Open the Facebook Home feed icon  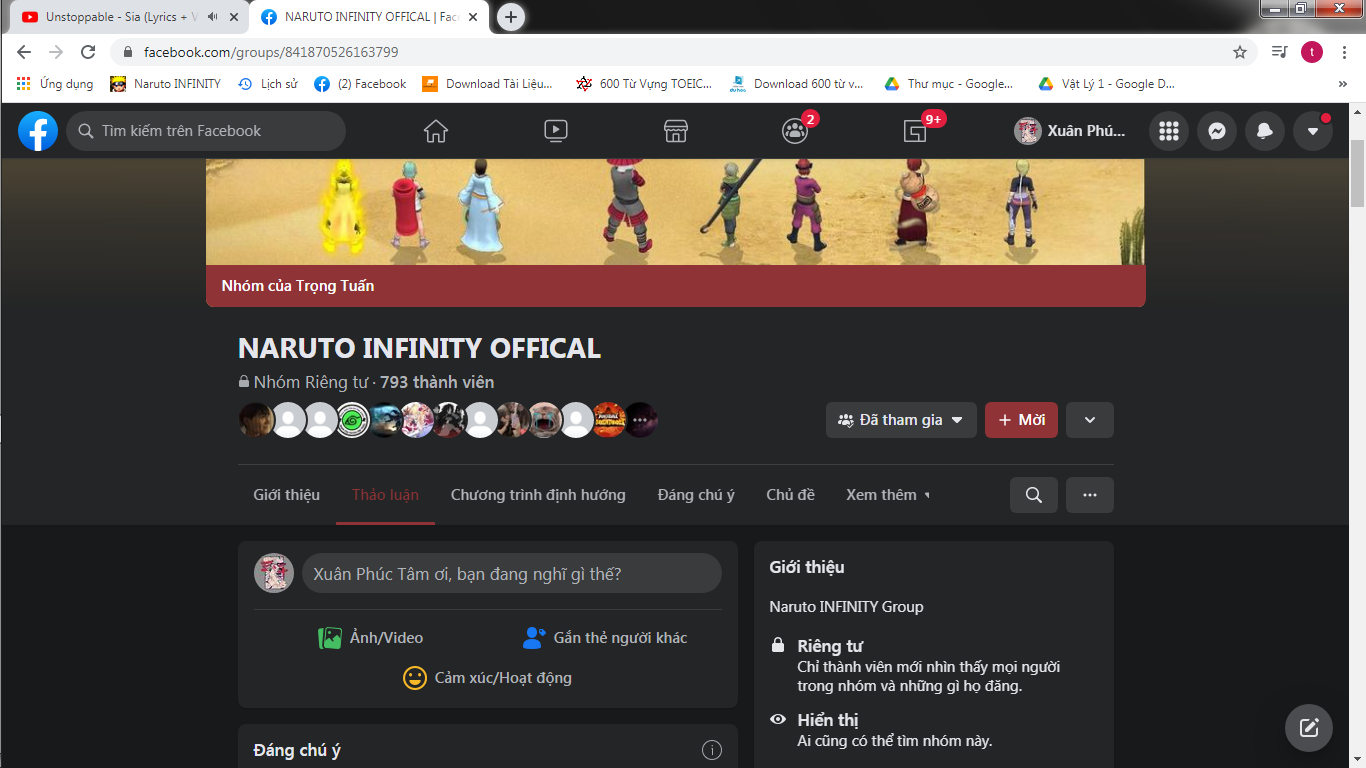click(436, 131)
